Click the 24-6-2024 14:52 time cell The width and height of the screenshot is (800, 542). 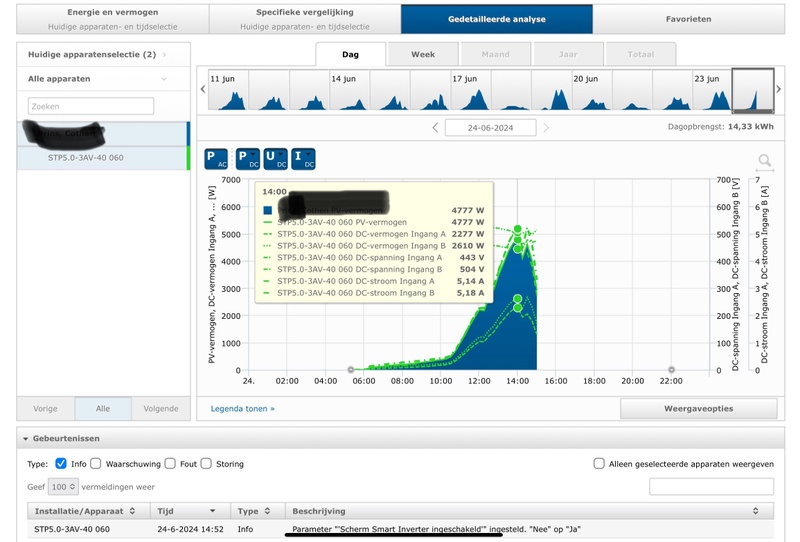[190, 529]
